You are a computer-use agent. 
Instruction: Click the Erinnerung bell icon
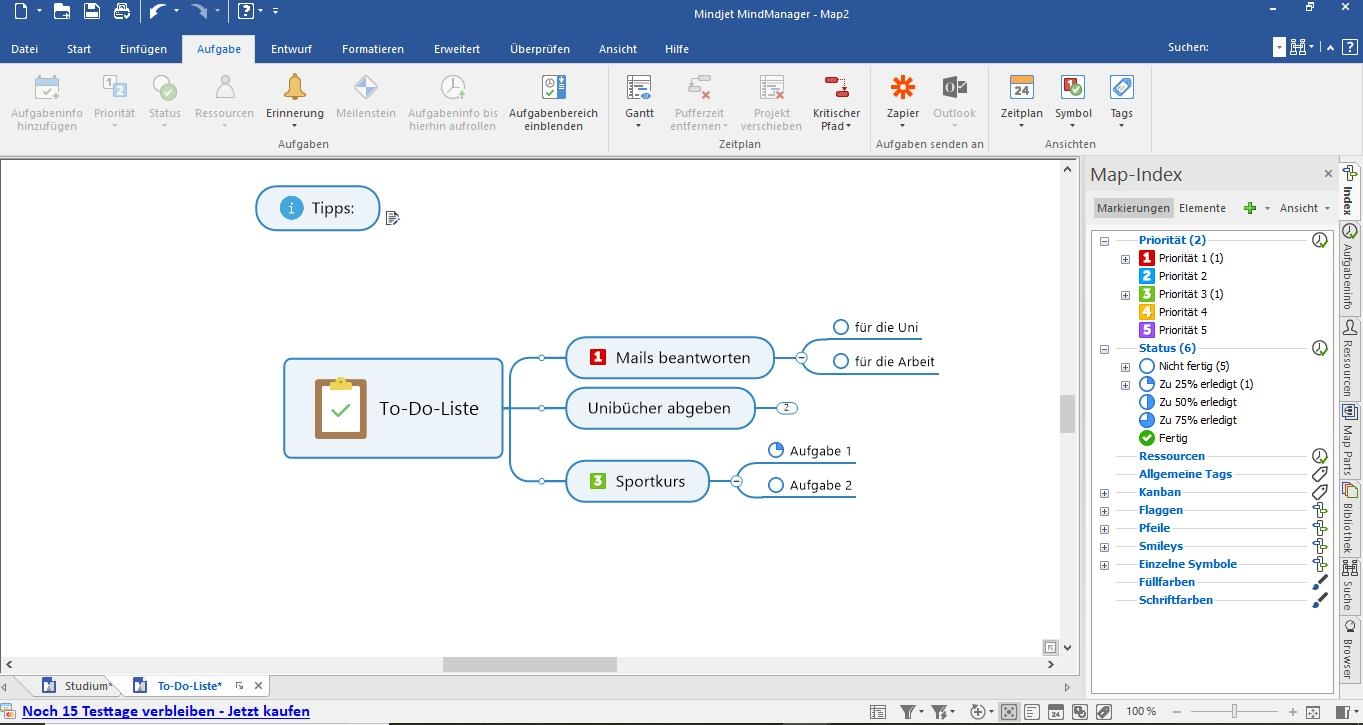[x=294, y=89]
